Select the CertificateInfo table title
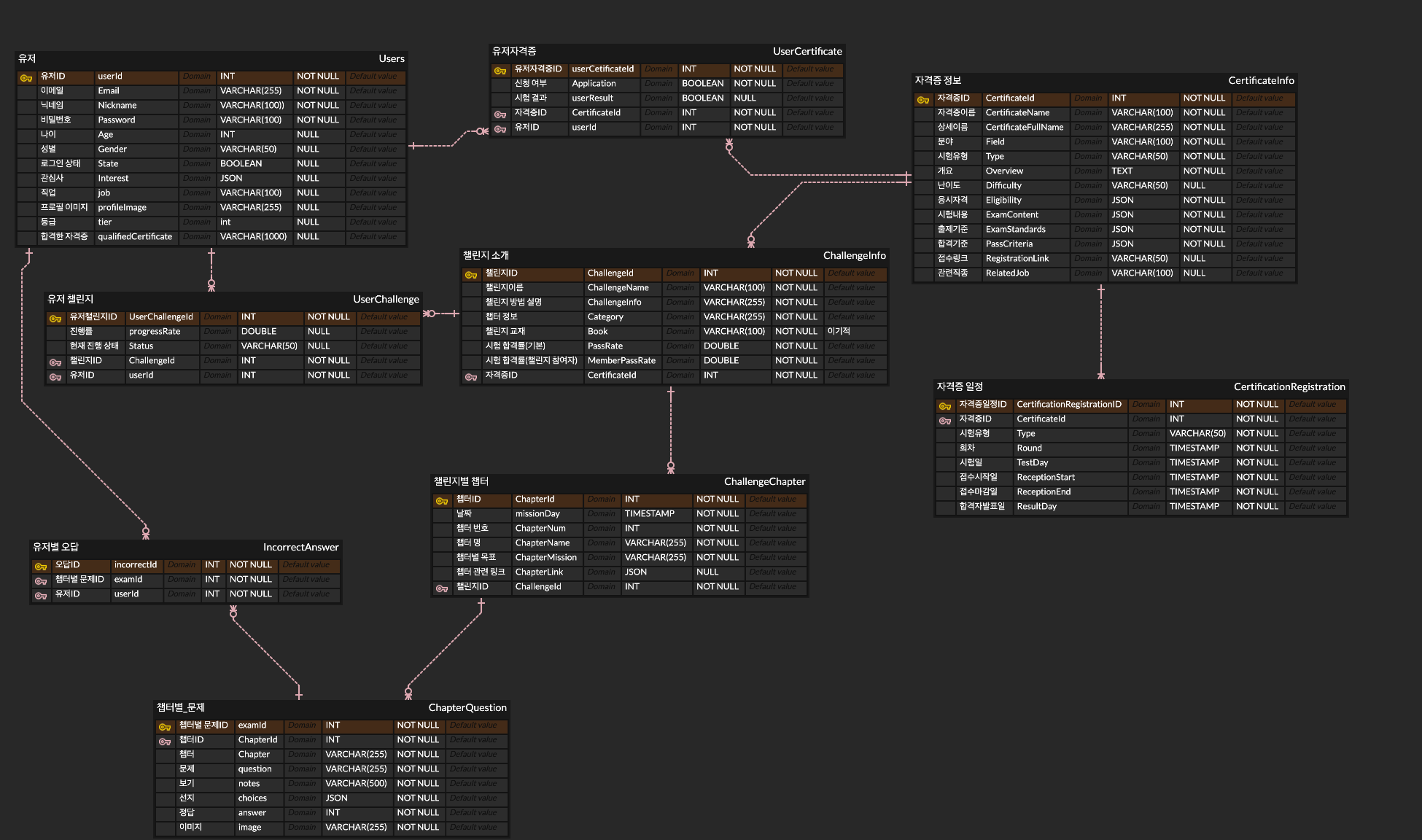The height and width of the screenshot is (840, 1422). [x=1261, y=80]
